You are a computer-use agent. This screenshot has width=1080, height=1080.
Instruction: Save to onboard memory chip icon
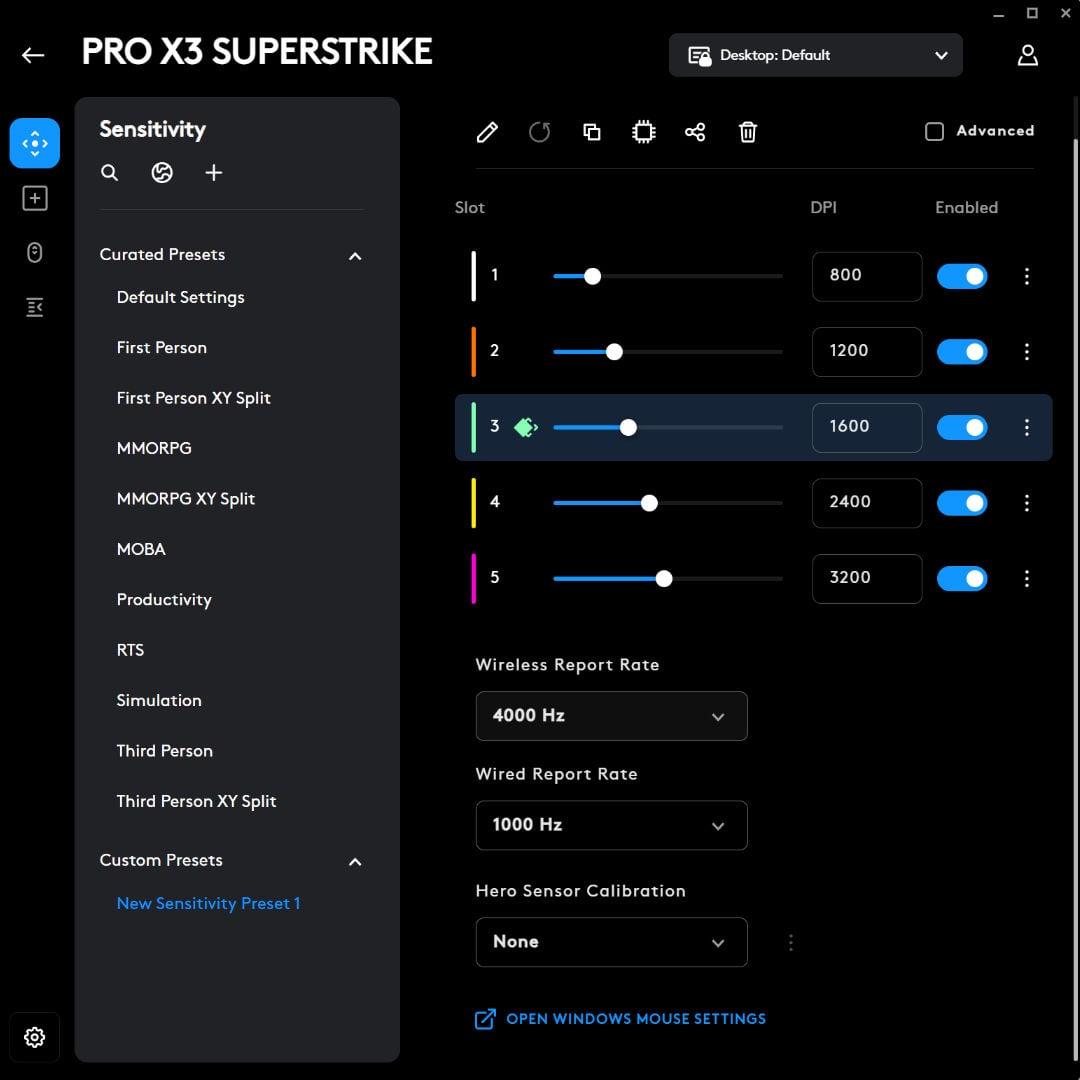coord(643,132)
